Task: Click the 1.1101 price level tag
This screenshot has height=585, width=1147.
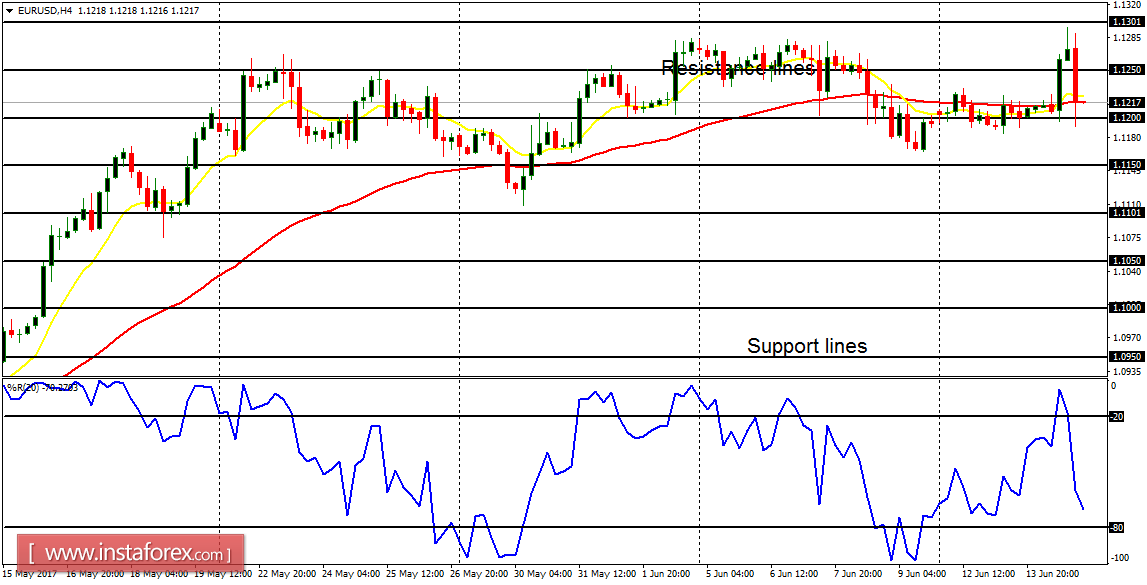Action: tap(1127, 213)
